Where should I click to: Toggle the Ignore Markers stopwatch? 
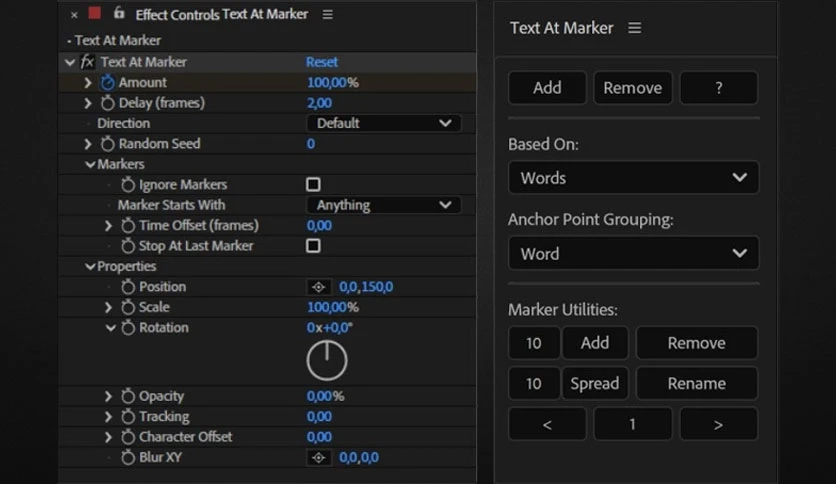128,185
